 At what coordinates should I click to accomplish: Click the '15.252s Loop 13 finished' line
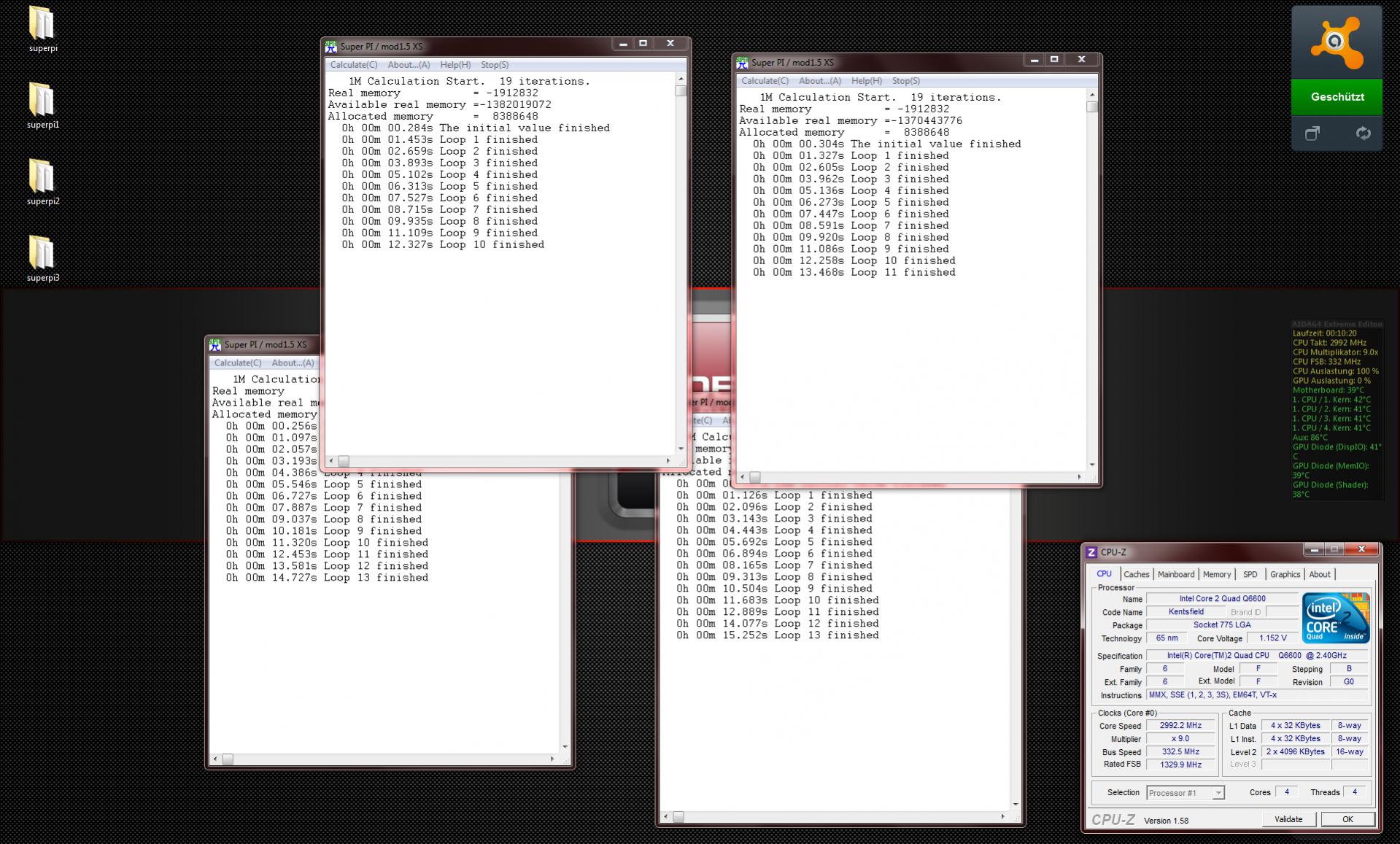(x=778, y=635)
